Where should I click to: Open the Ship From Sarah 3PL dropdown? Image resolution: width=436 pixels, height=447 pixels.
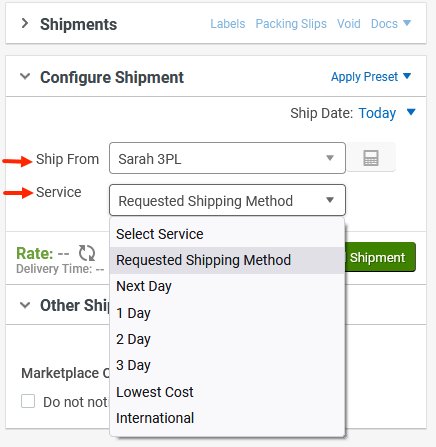[227, 158]
